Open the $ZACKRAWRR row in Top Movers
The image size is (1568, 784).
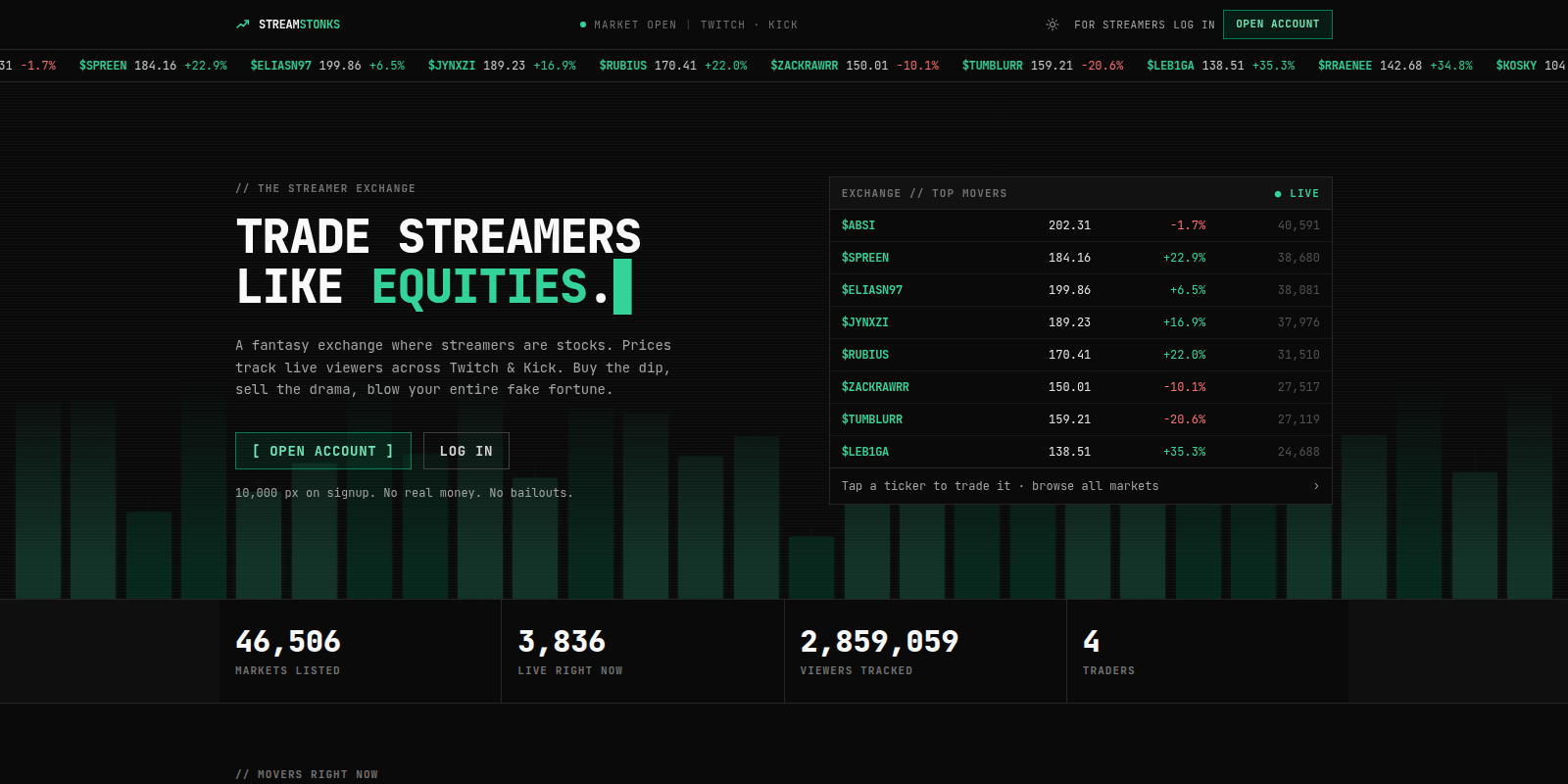click(x=1081, y=387)
